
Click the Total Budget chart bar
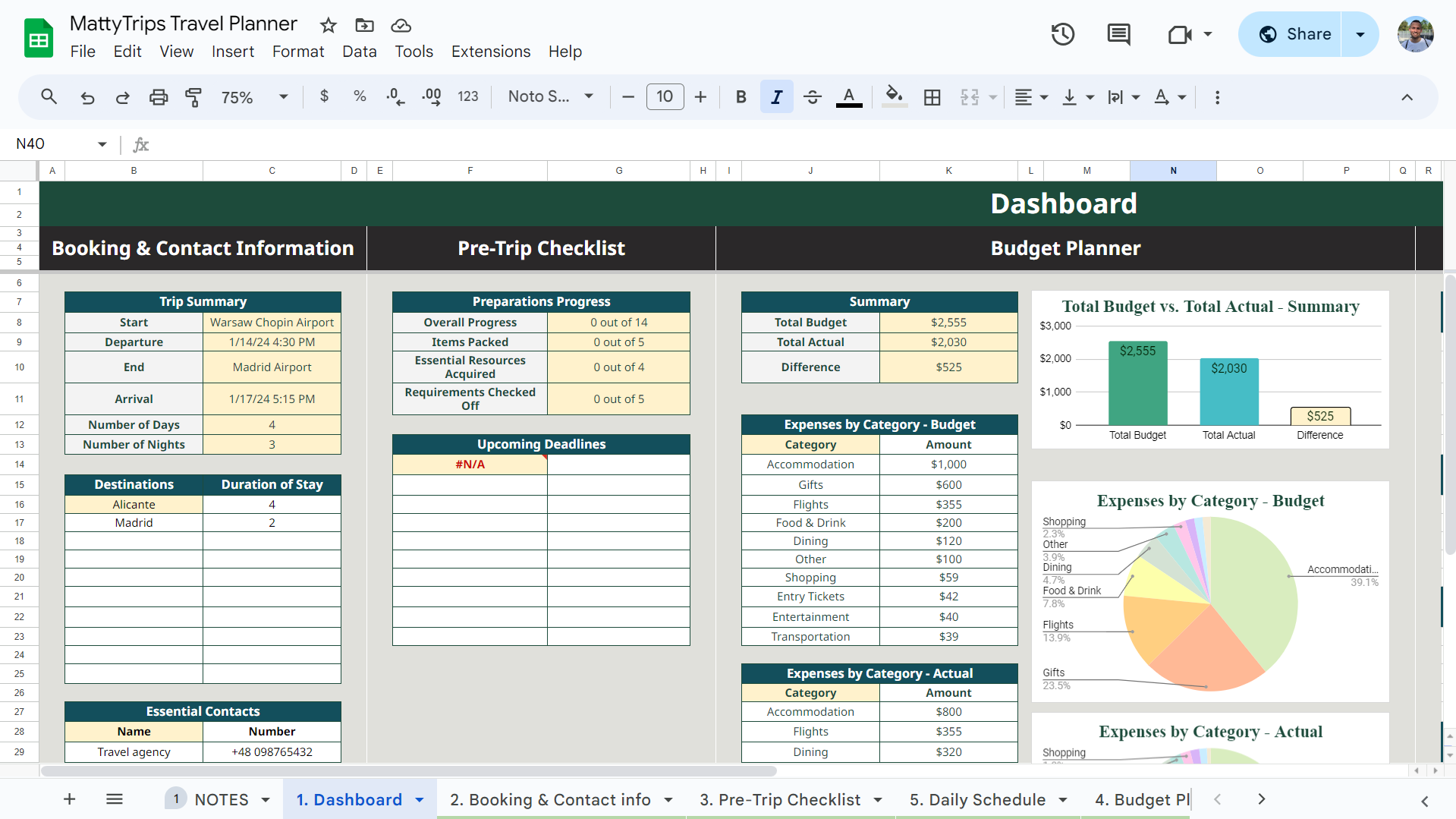(1137, 383)
